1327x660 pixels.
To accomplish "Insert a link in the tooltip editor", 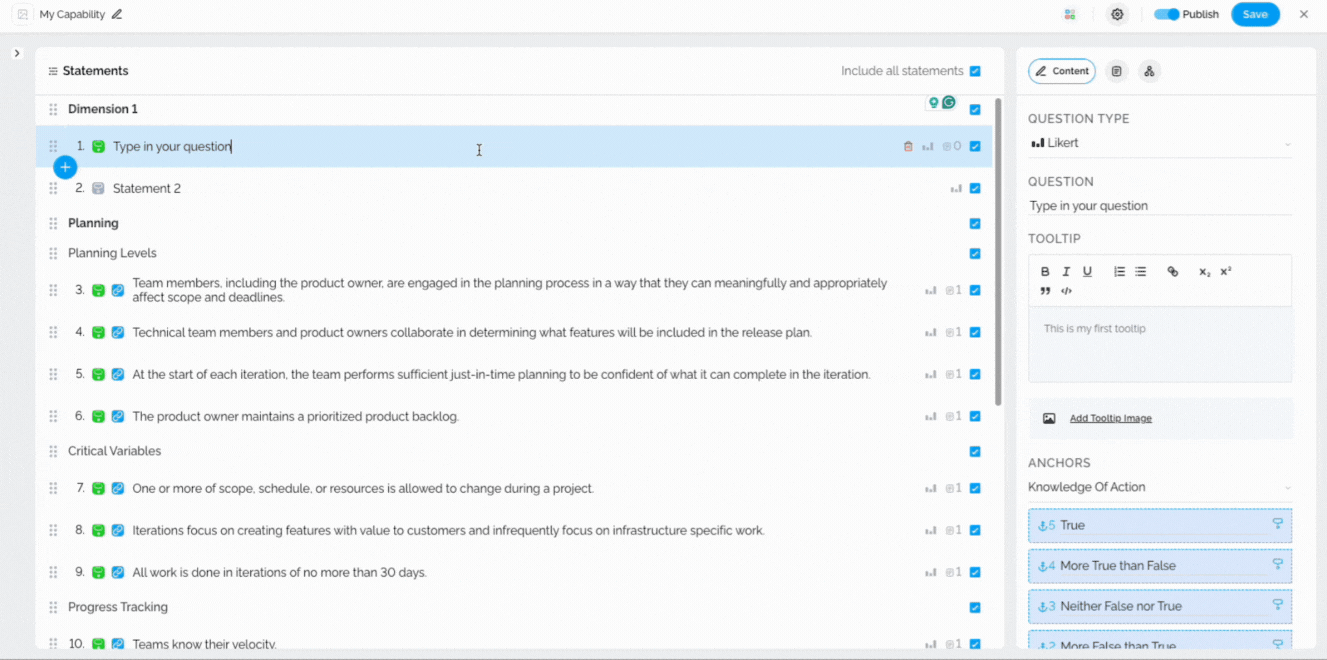I will point(1173,272).
